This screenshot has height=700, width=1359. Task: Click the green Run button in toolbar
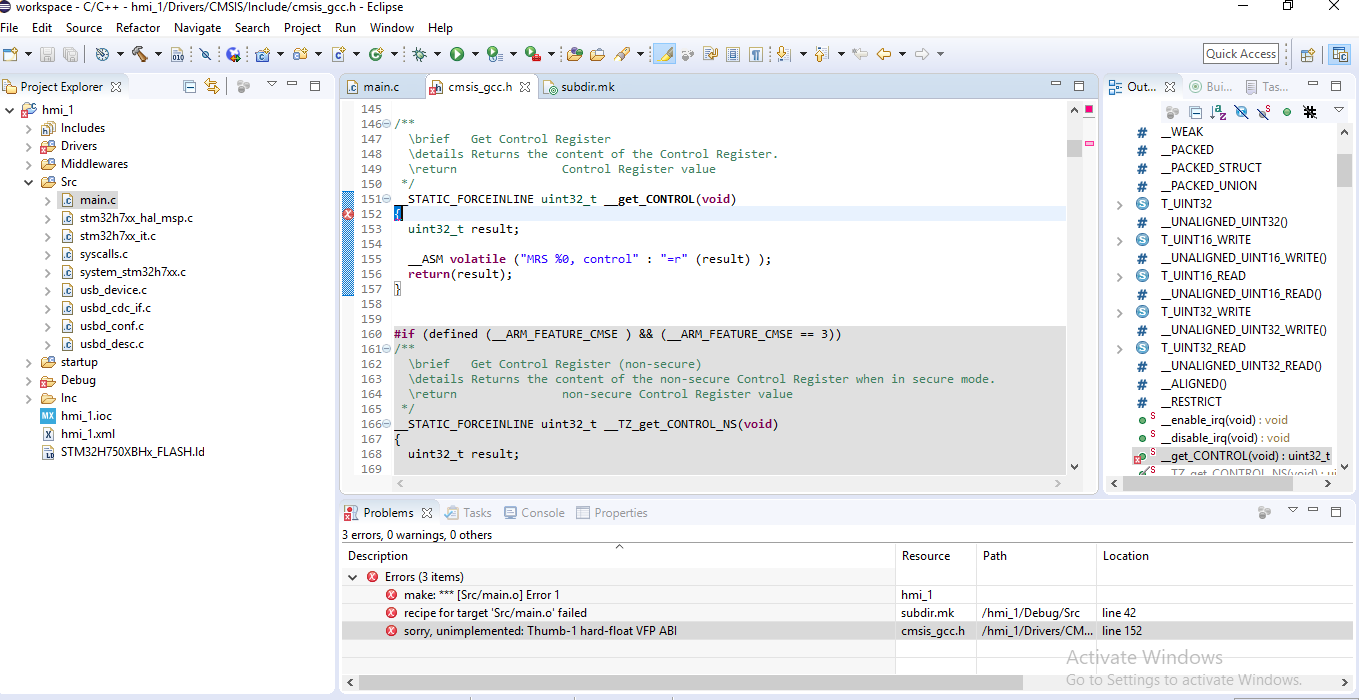457,54
